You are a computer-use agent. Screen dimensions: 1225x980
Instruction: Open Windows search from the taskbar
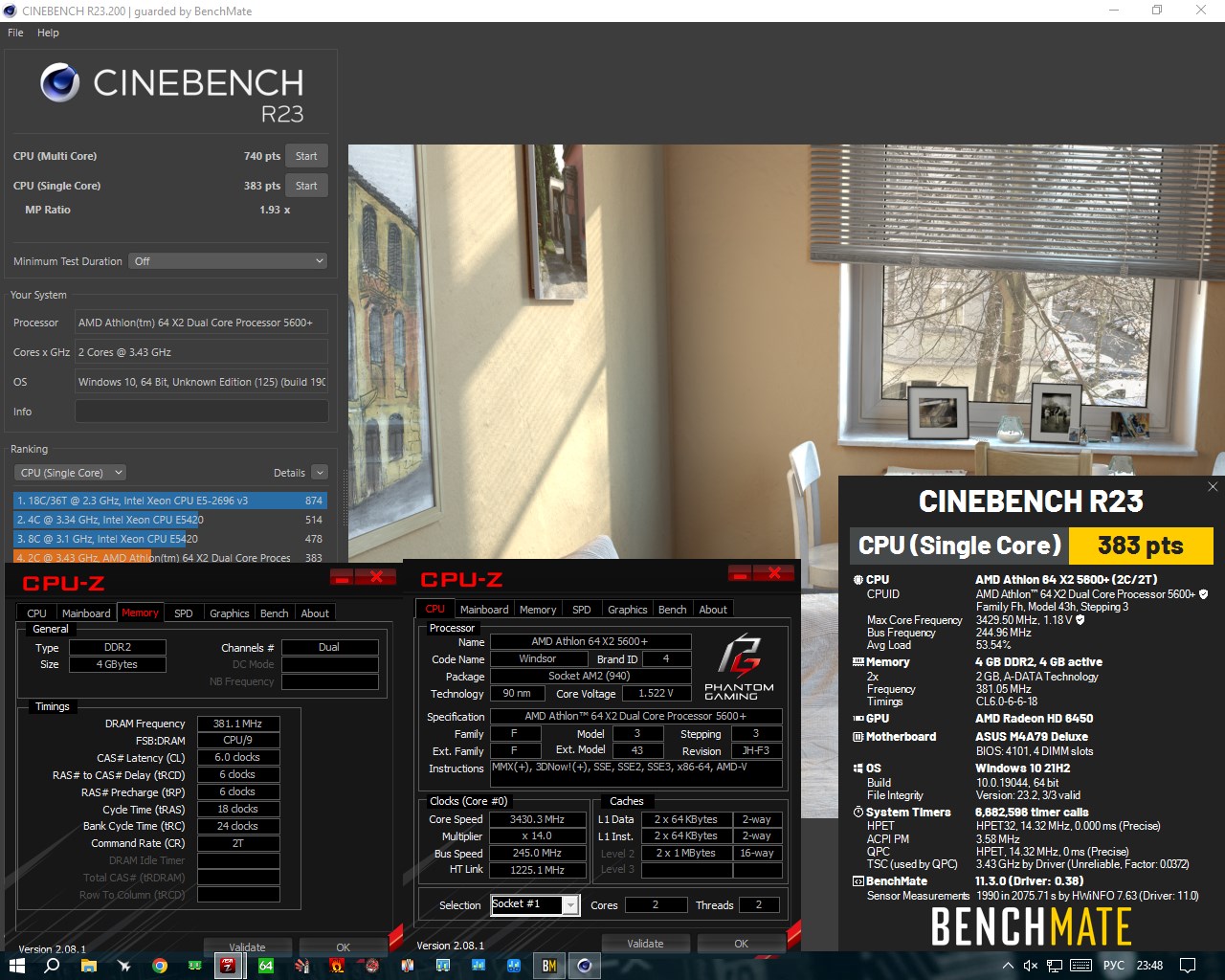click(53, 966)
